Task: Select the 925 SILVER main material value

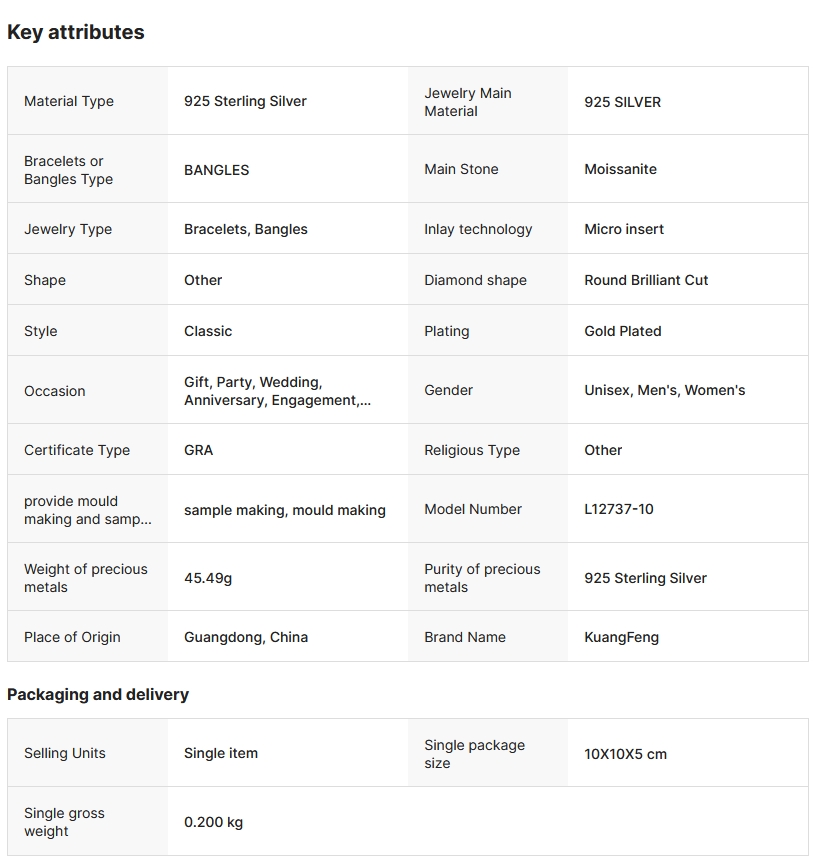Action: tap(622, 102)
